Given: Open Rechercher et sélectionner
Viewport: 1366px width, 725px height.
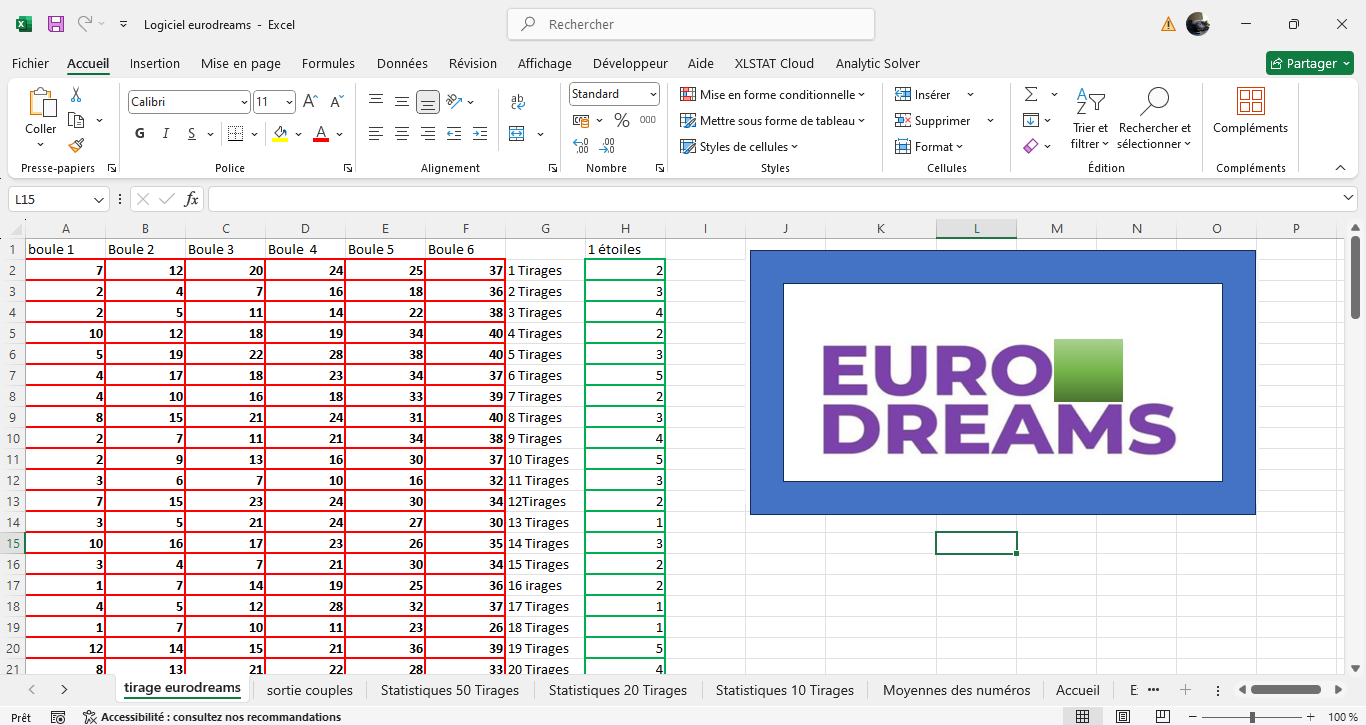Looking at the screenshot, I should pos(1155,119).
